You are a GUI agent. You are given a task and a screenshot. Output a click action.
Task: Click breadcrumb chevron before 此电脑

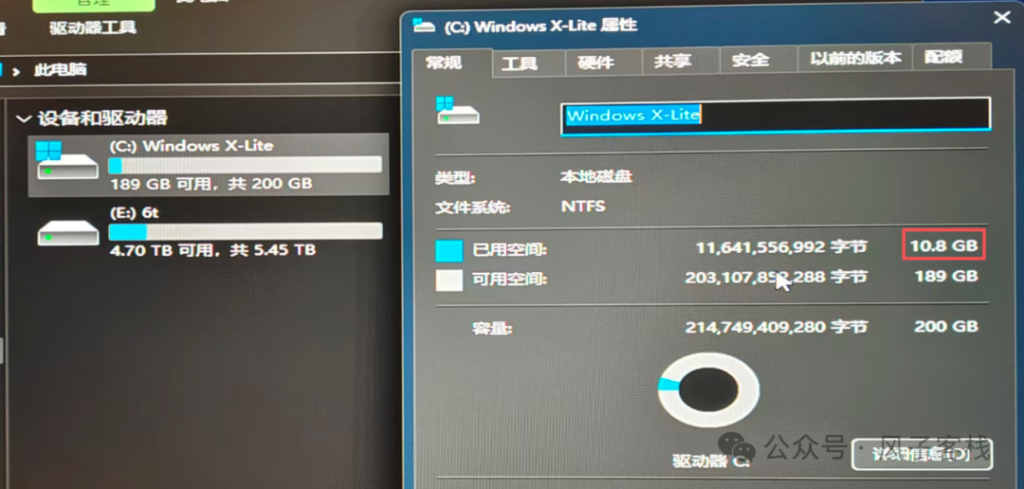16,71
